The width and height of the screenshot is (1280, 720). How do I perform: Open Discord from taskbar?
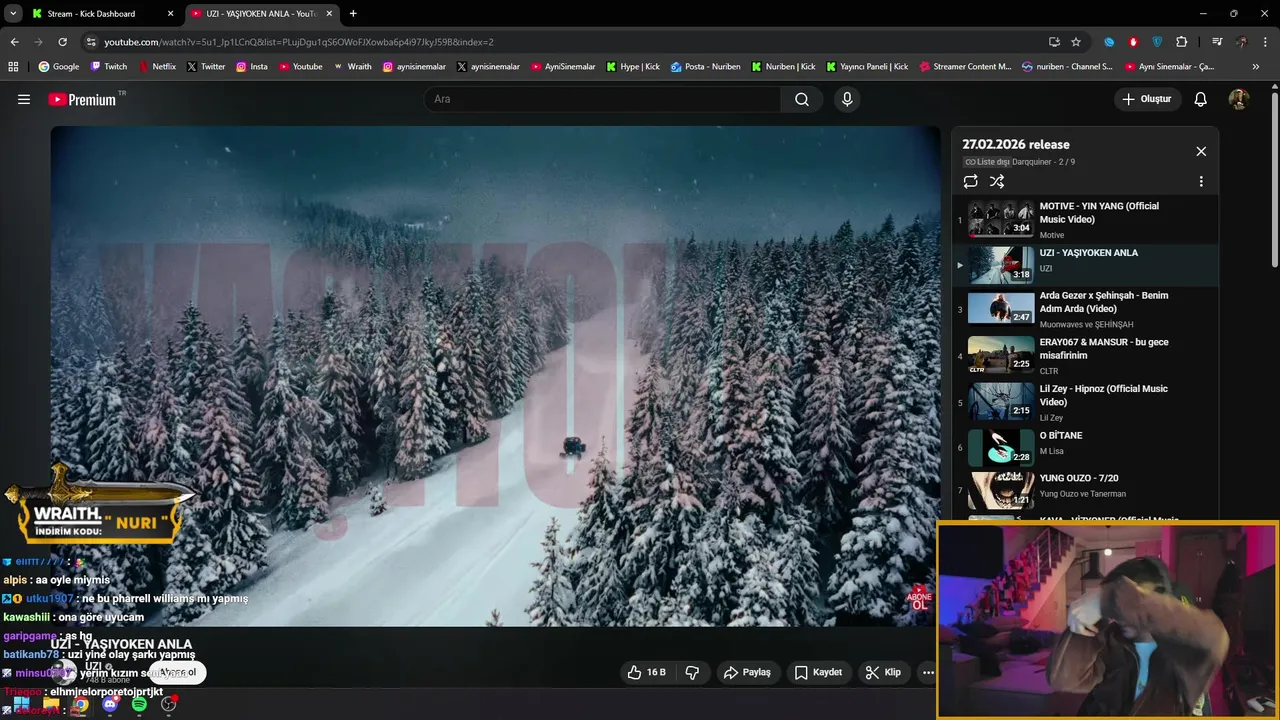[110, 704]
